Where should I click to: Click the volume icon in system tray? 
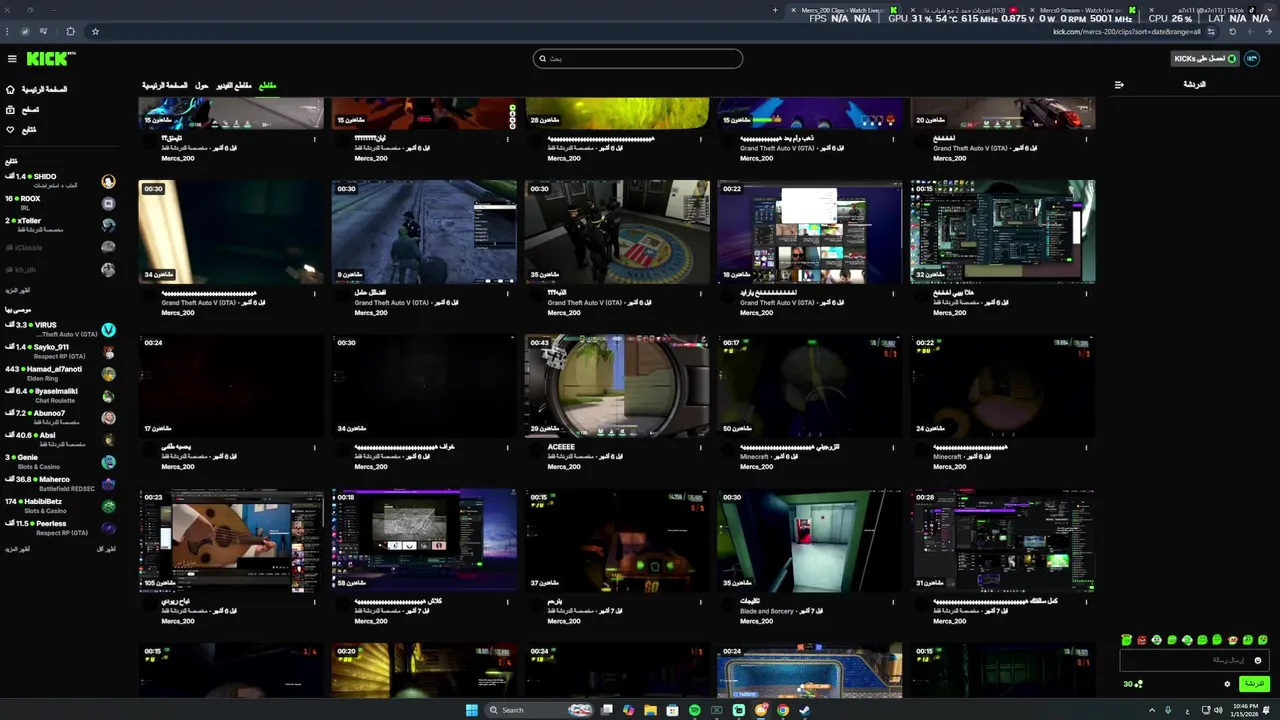1218,710
